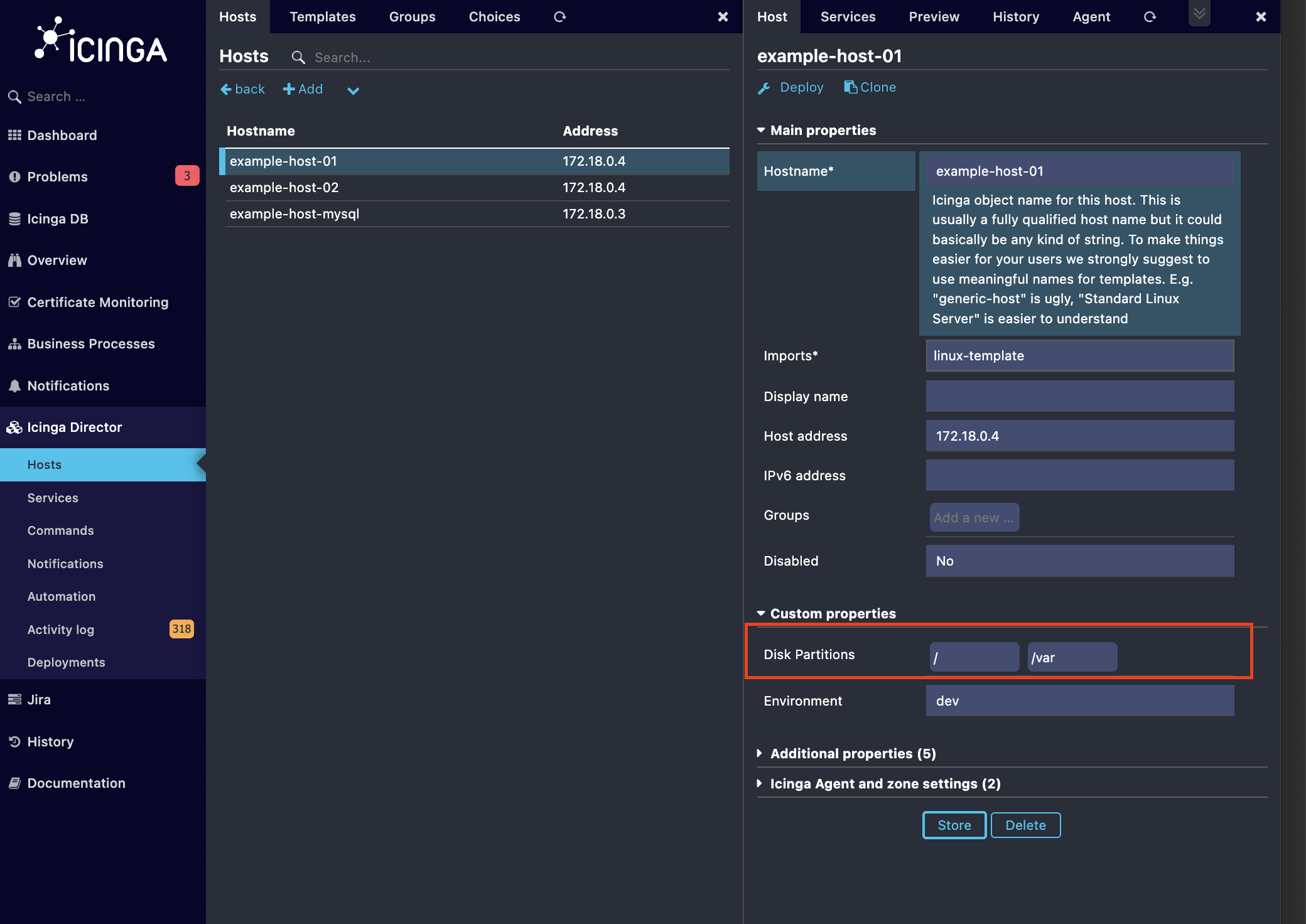Clone example-host-01
The image size is (1306, 924).
pyautogui.click(x=870, y=87)
